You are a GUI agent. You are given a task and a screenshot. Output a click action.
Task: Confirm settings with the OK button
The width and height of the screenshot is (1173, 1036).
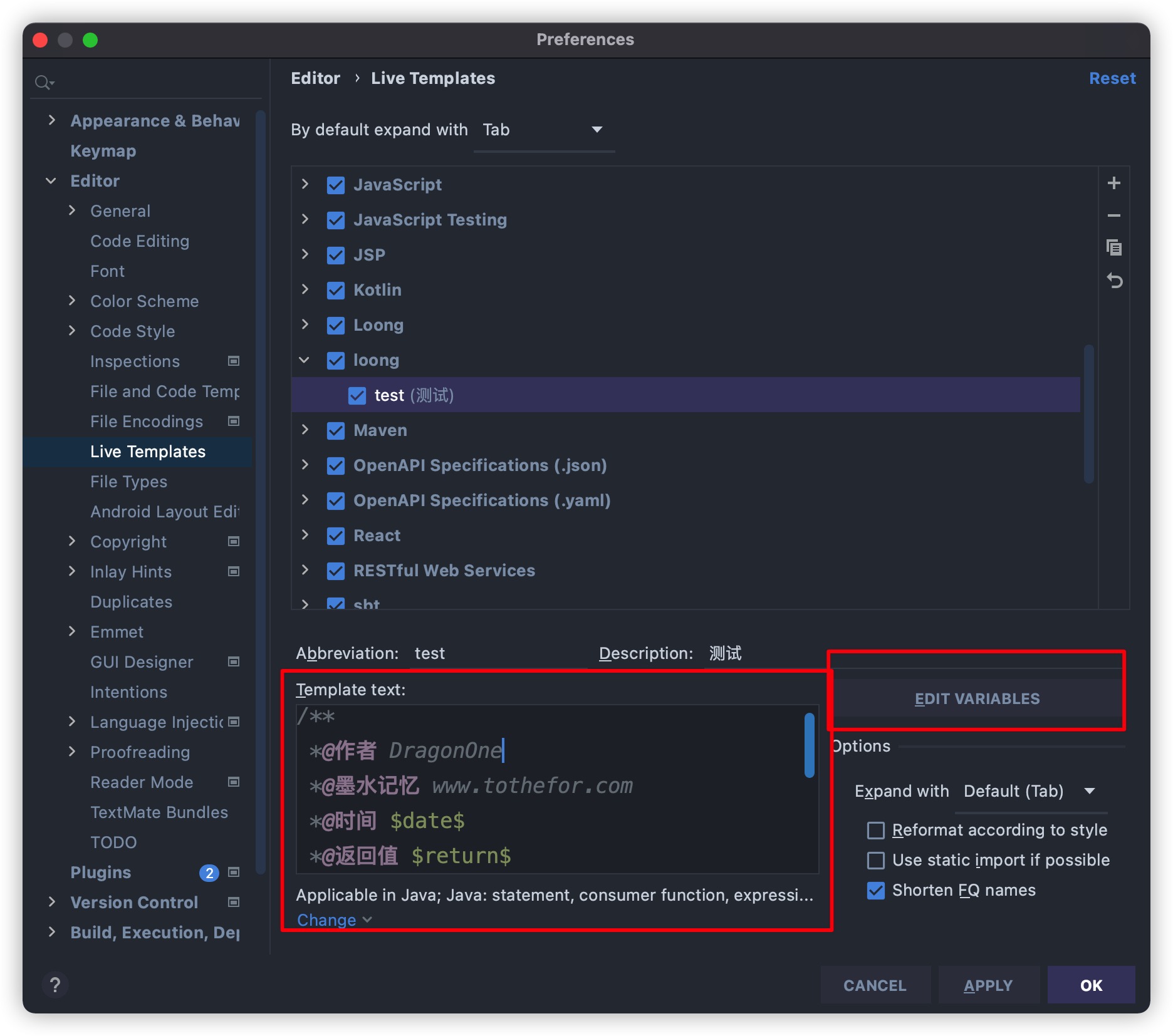[1091, 985]
